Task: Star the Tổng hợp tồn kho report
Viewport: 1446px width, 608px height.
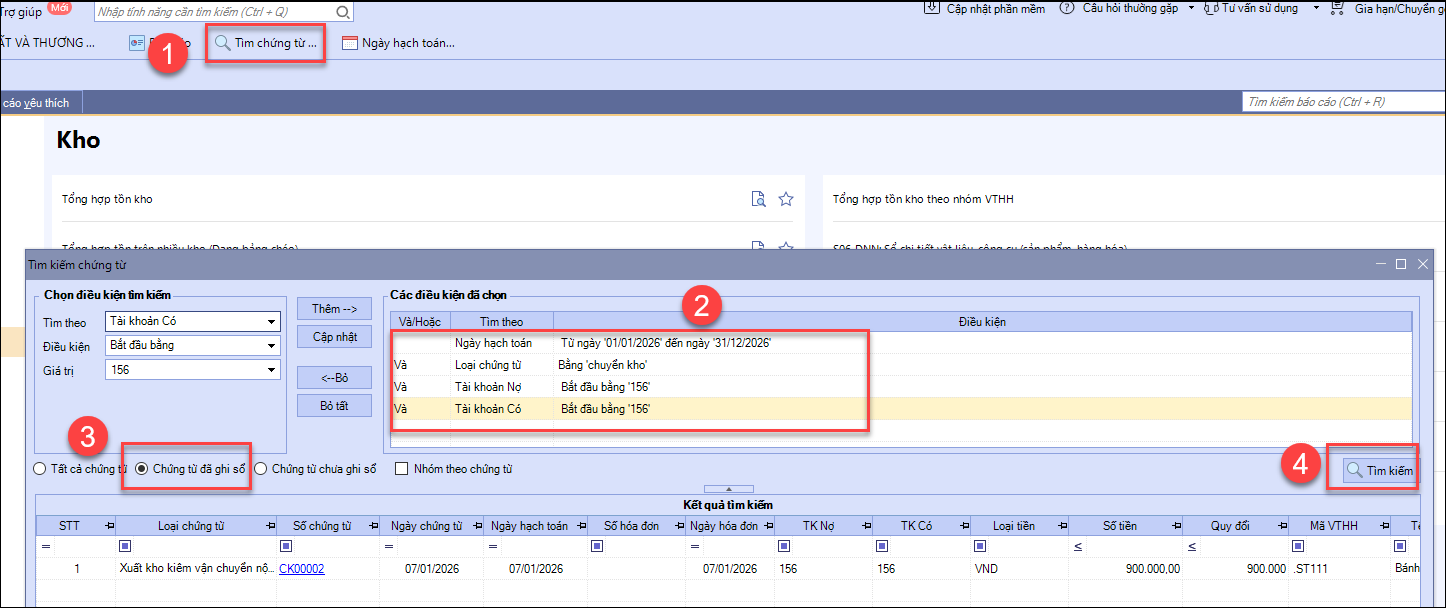Action: 786,199
